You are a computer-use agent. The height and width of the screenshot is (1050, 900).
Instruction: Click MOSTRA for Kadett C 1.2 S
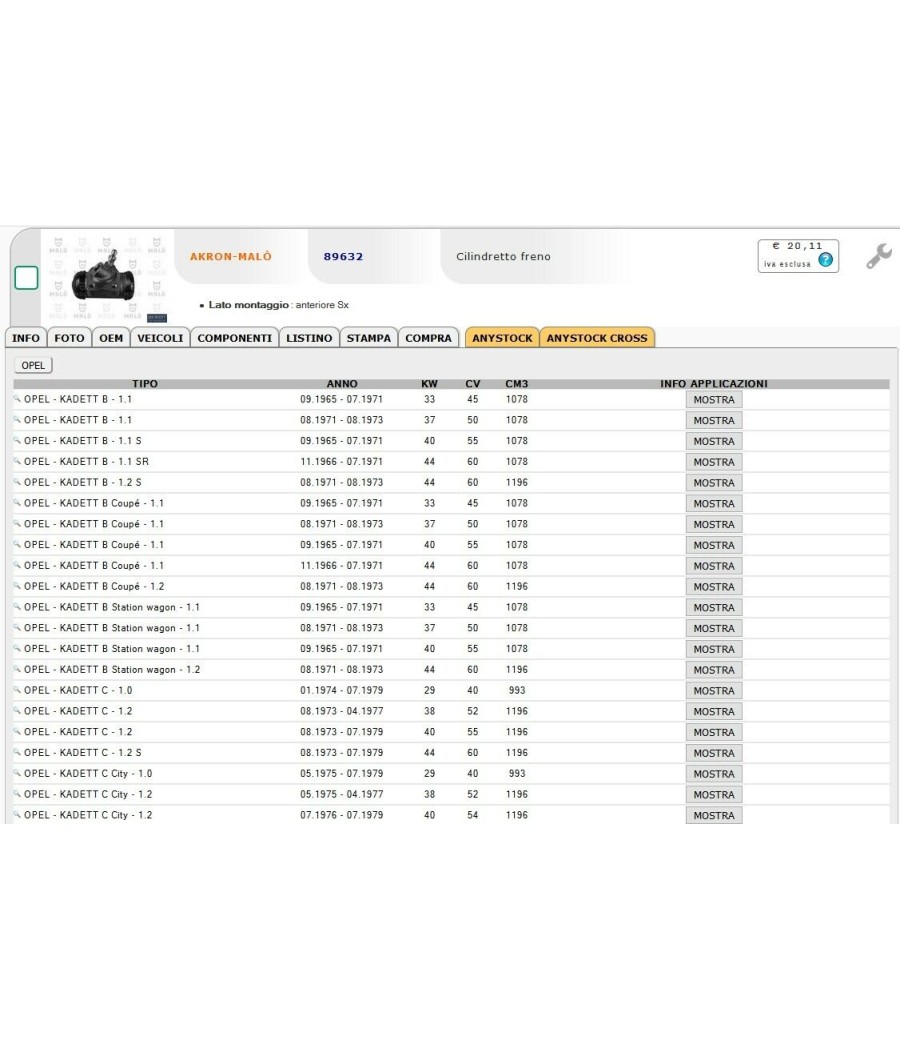point(714,753)
